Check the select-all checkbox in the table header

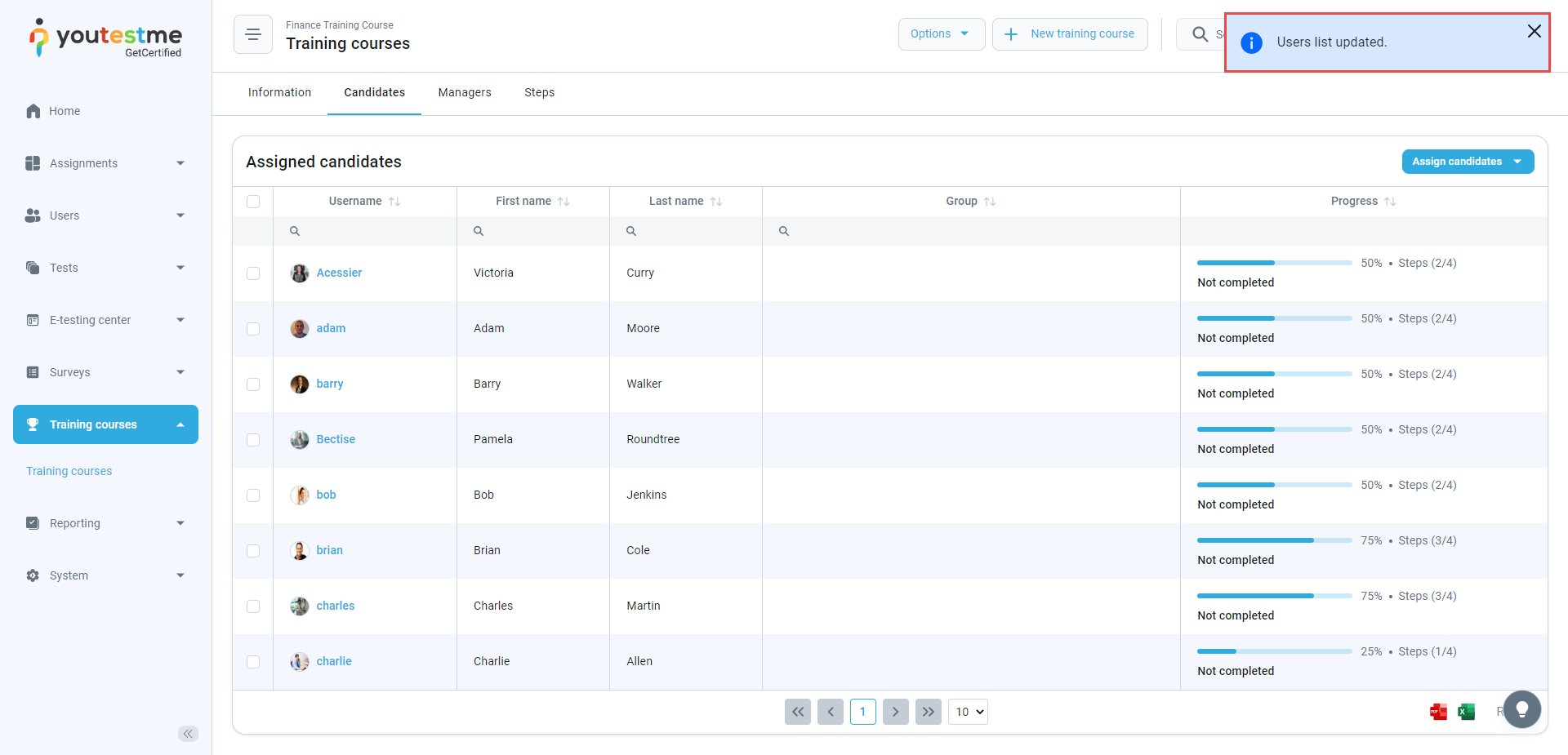253,202
